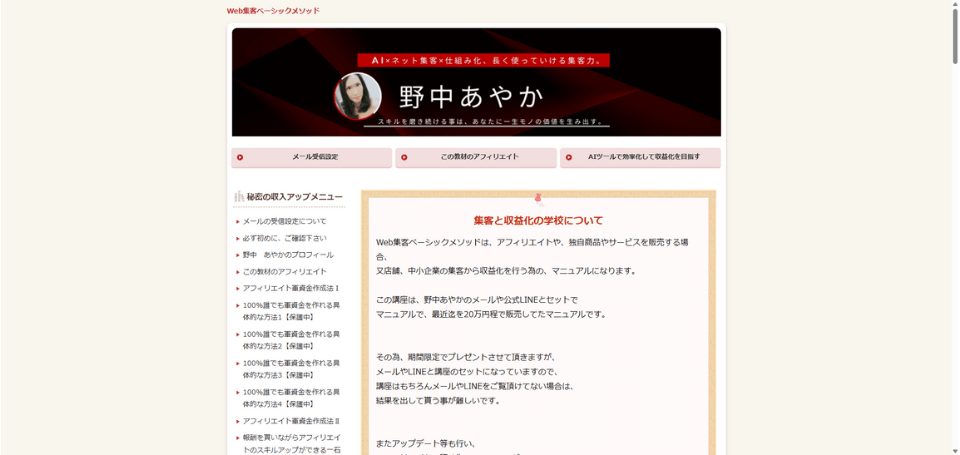
Task: Click the red arrow bullet before 野中 あやかのプロフィール
Action: pos(238,255)
